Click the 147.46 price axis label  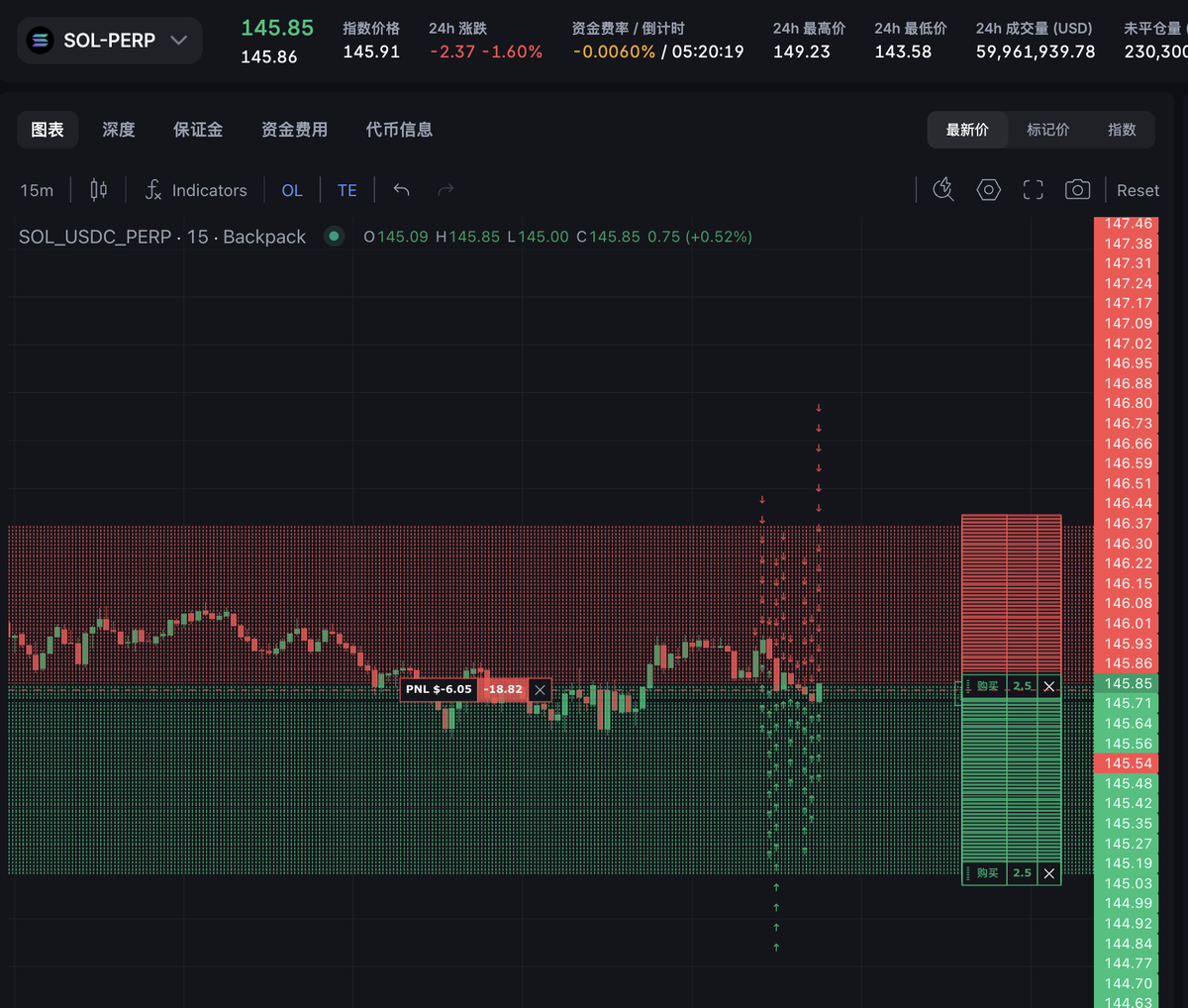tap(1129, 224)
